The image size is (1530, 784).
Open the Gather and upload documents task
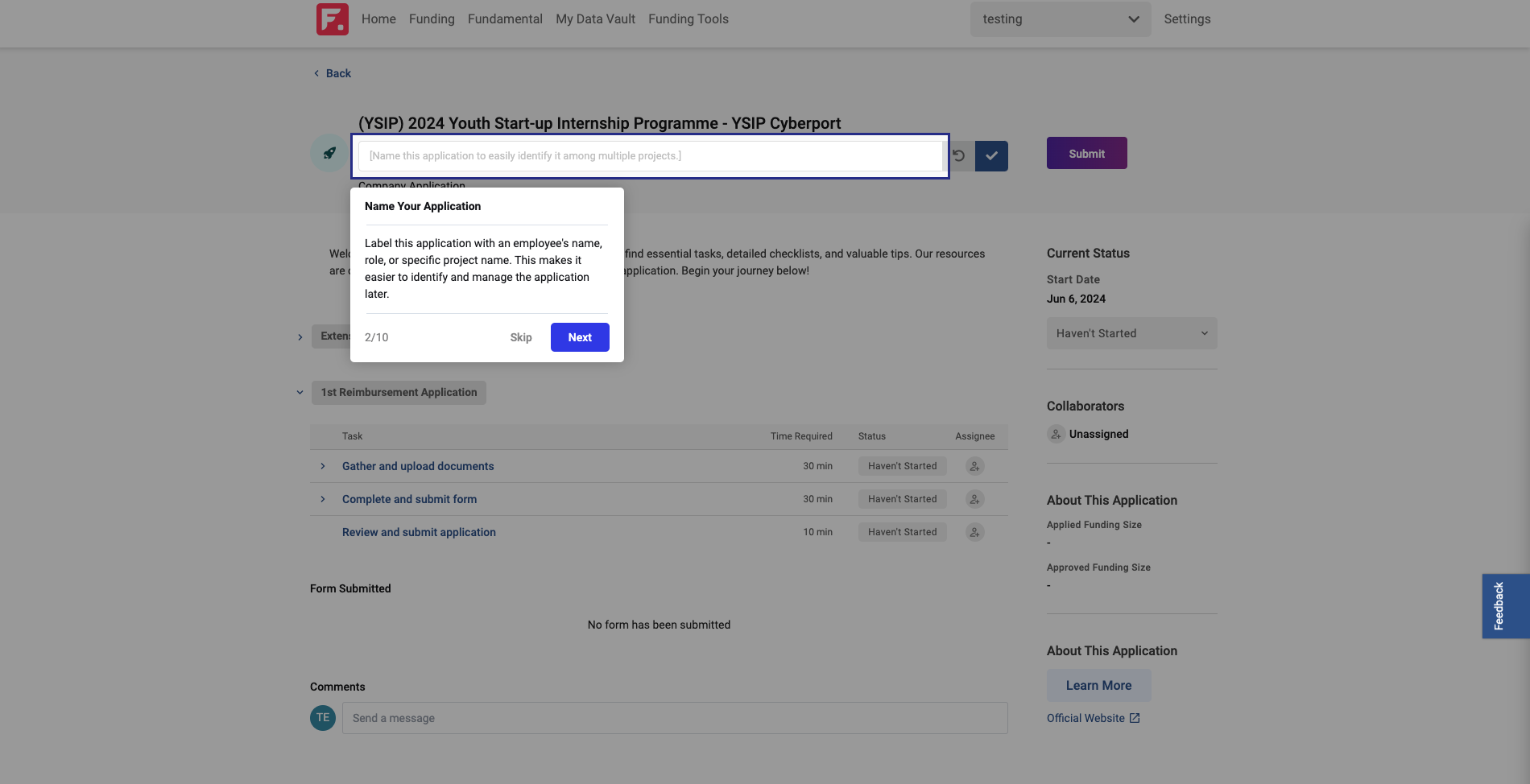tap(418, 466)
